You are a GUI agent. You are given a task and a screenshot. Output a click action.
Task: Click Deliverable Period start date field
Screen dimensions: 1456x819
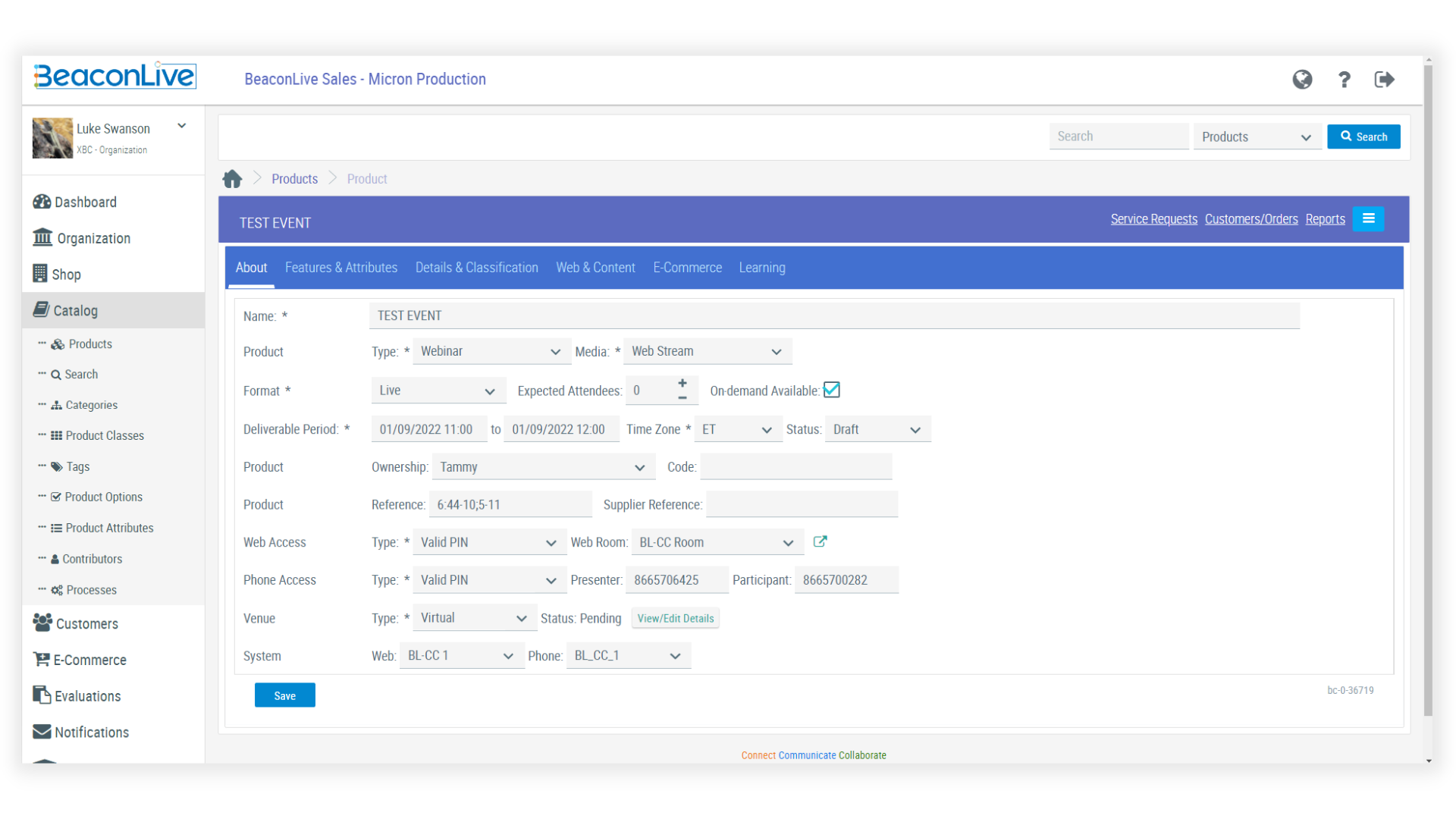pos(429,429)
